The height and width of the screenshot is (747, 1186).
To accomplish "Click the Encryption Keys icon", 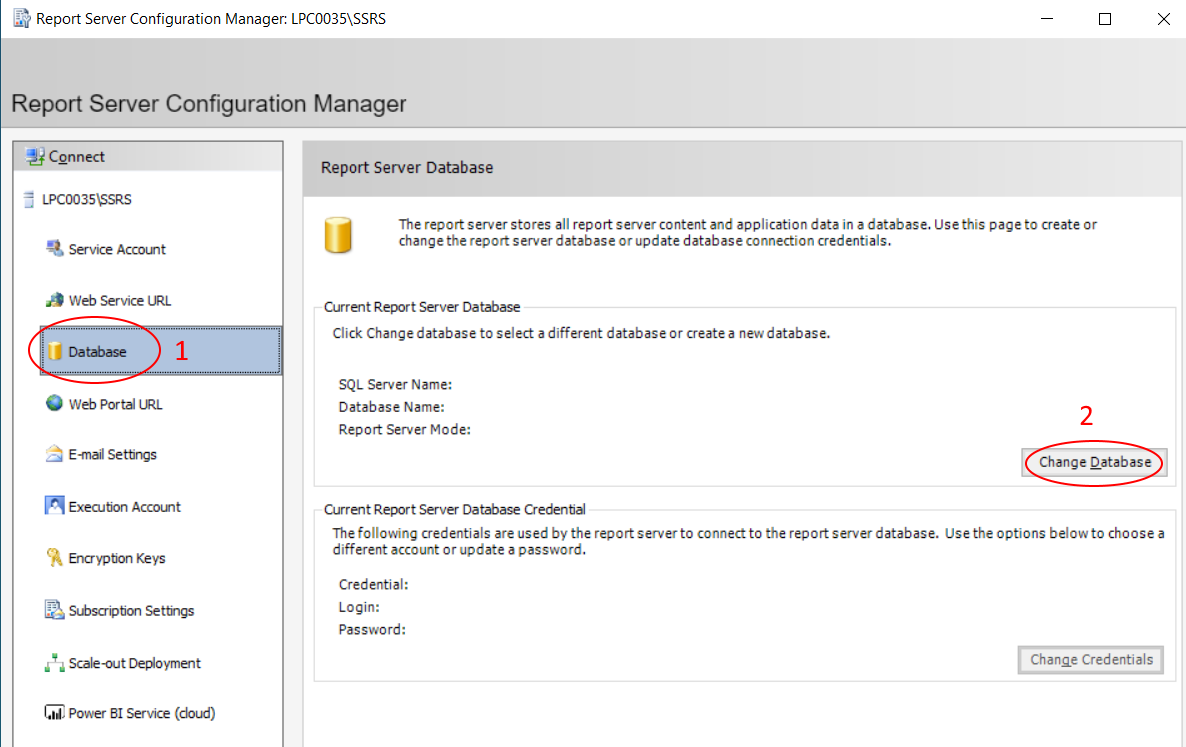I will pos(54,558).
